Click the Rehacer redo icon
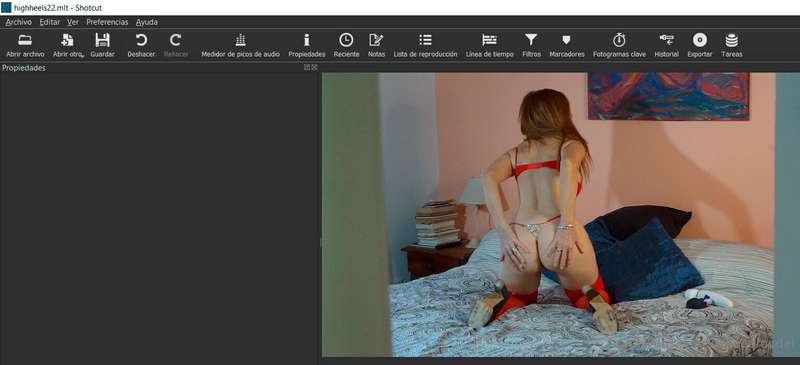 tap(176, 45)
